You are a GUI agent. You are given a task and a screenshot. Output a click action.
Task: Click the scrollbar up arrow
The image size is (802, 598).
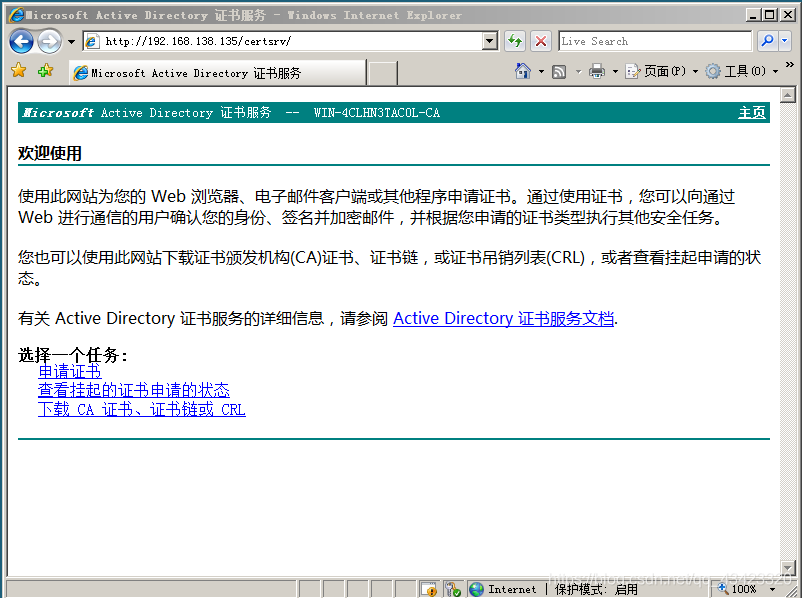(788, 95)
